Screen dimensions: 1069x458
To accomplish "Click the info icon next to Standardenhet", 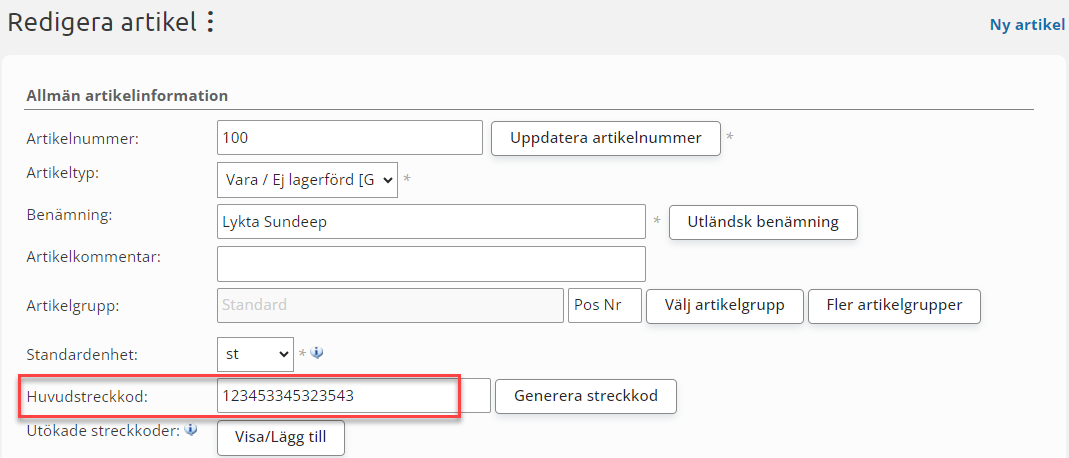I will (317, 353).
